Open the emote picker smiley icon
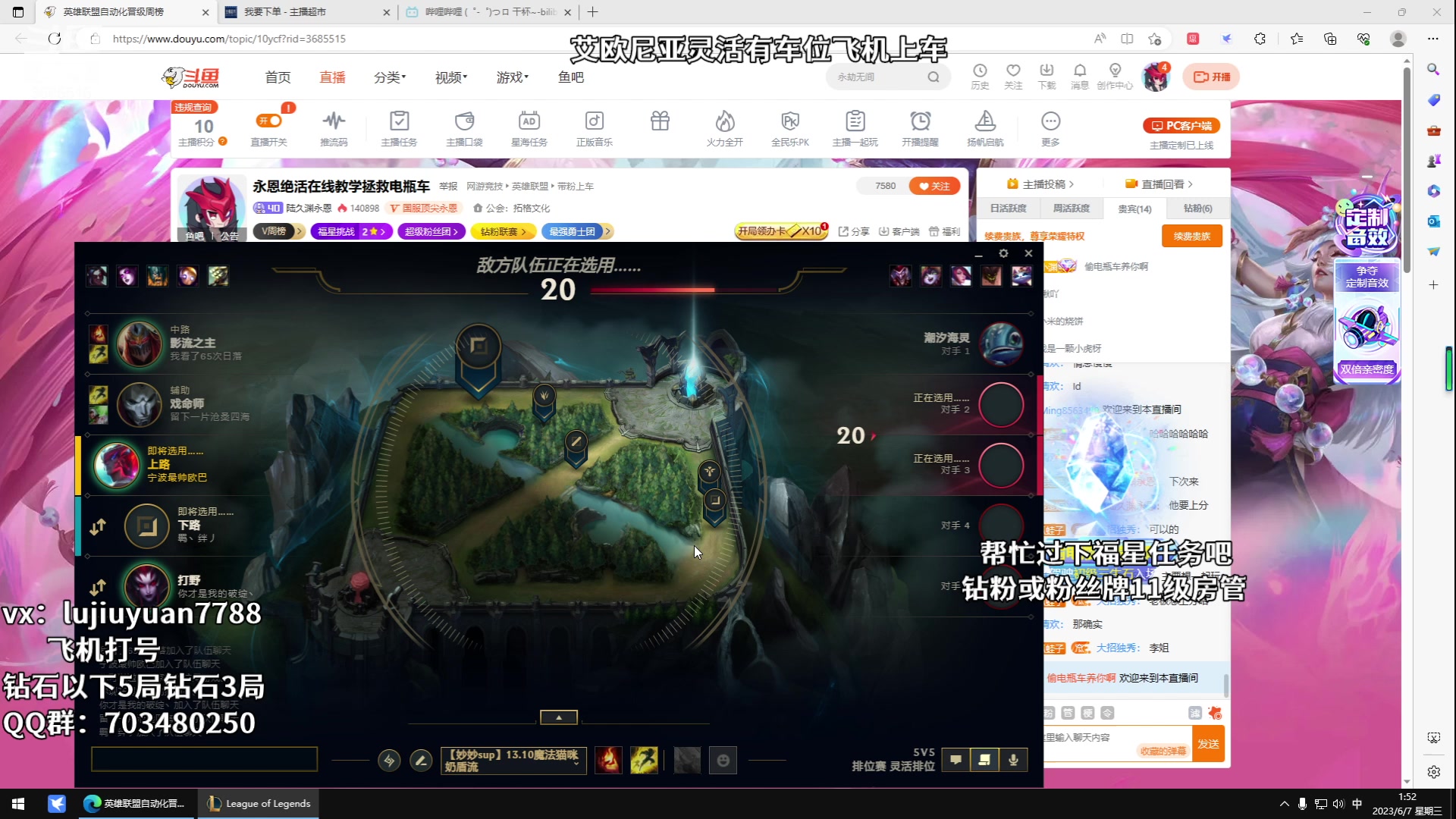This screenshot has width=1456, height=819. click(723, 760)
